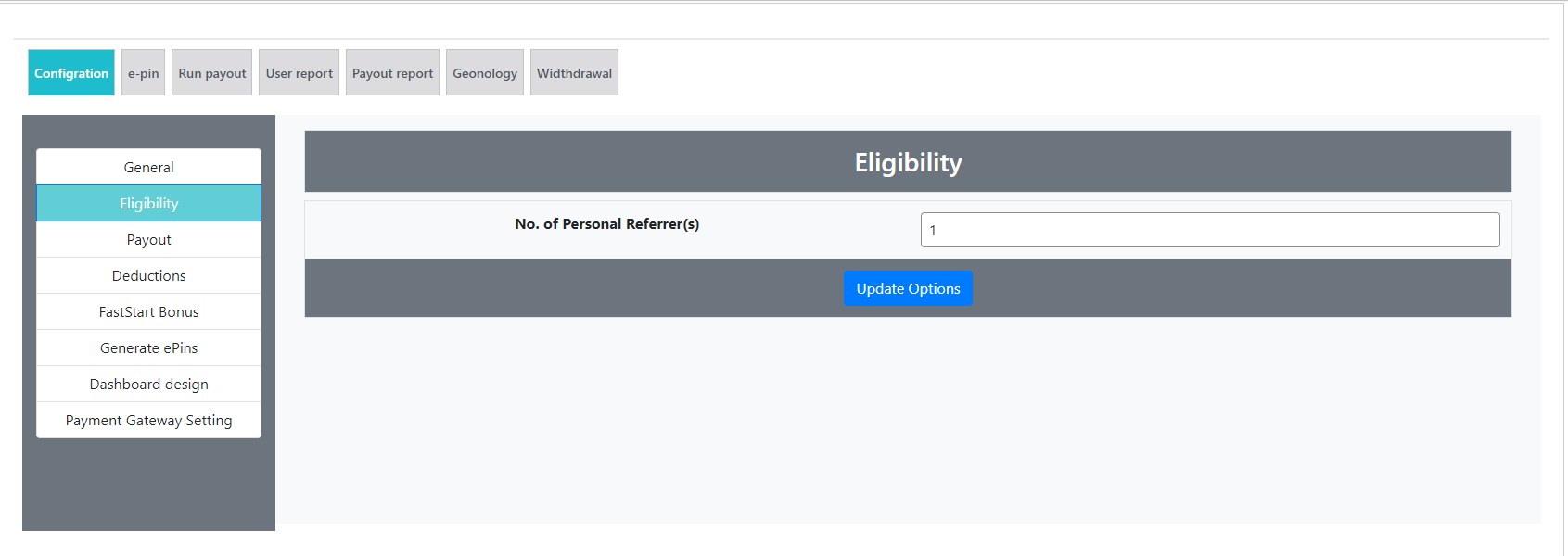Switch to the Widthdrawal tab
Viewport: 1568px width, 556px height.
(574, 73)
